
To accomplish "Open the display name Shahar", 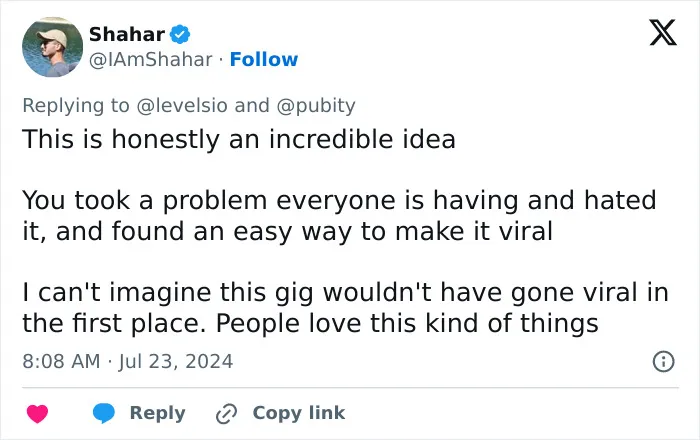I will pos(127,34).
